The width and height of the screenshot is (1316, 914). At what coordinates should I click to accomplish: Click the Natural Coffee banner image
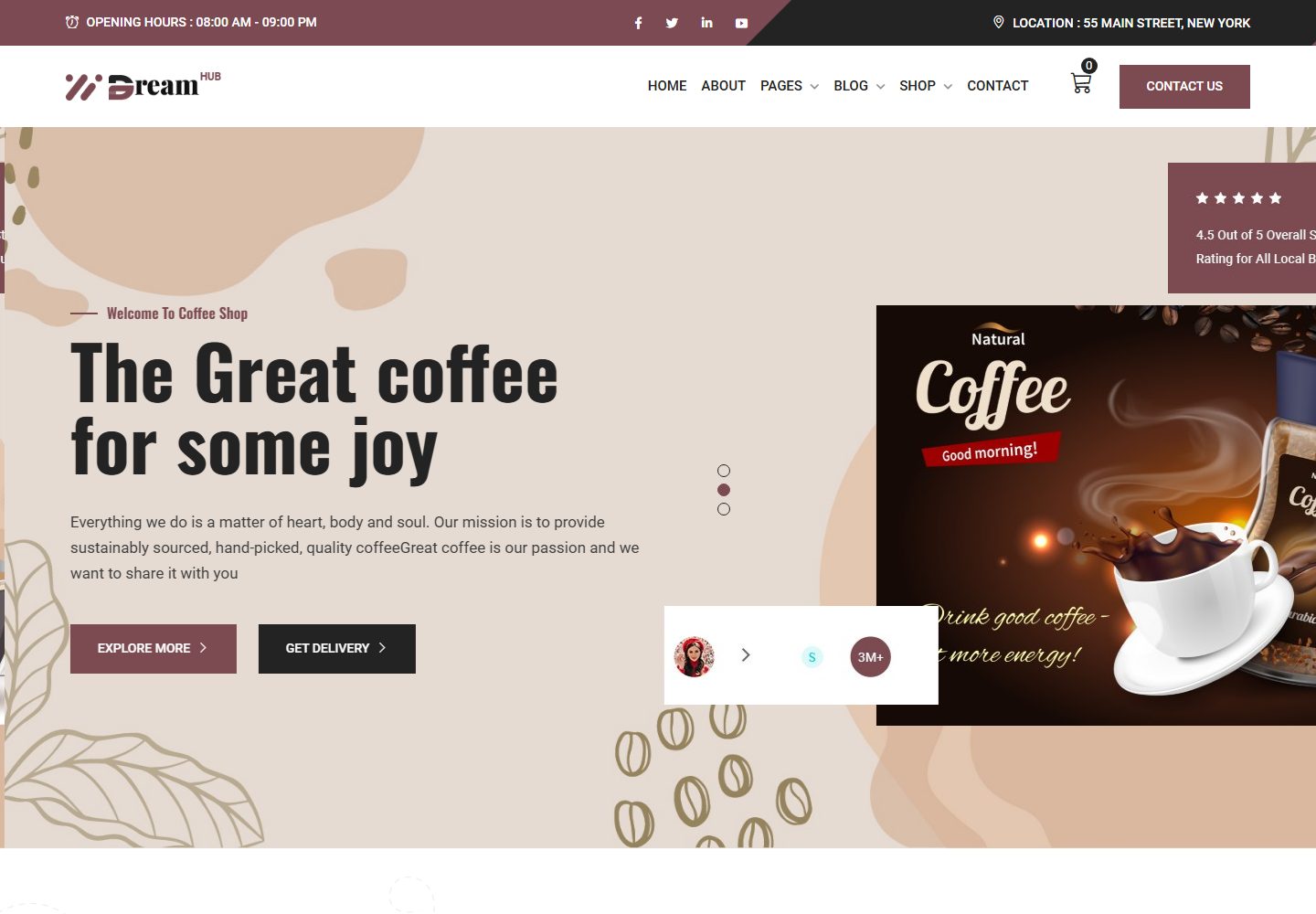pyautogui.click(x=1096, y=515)
